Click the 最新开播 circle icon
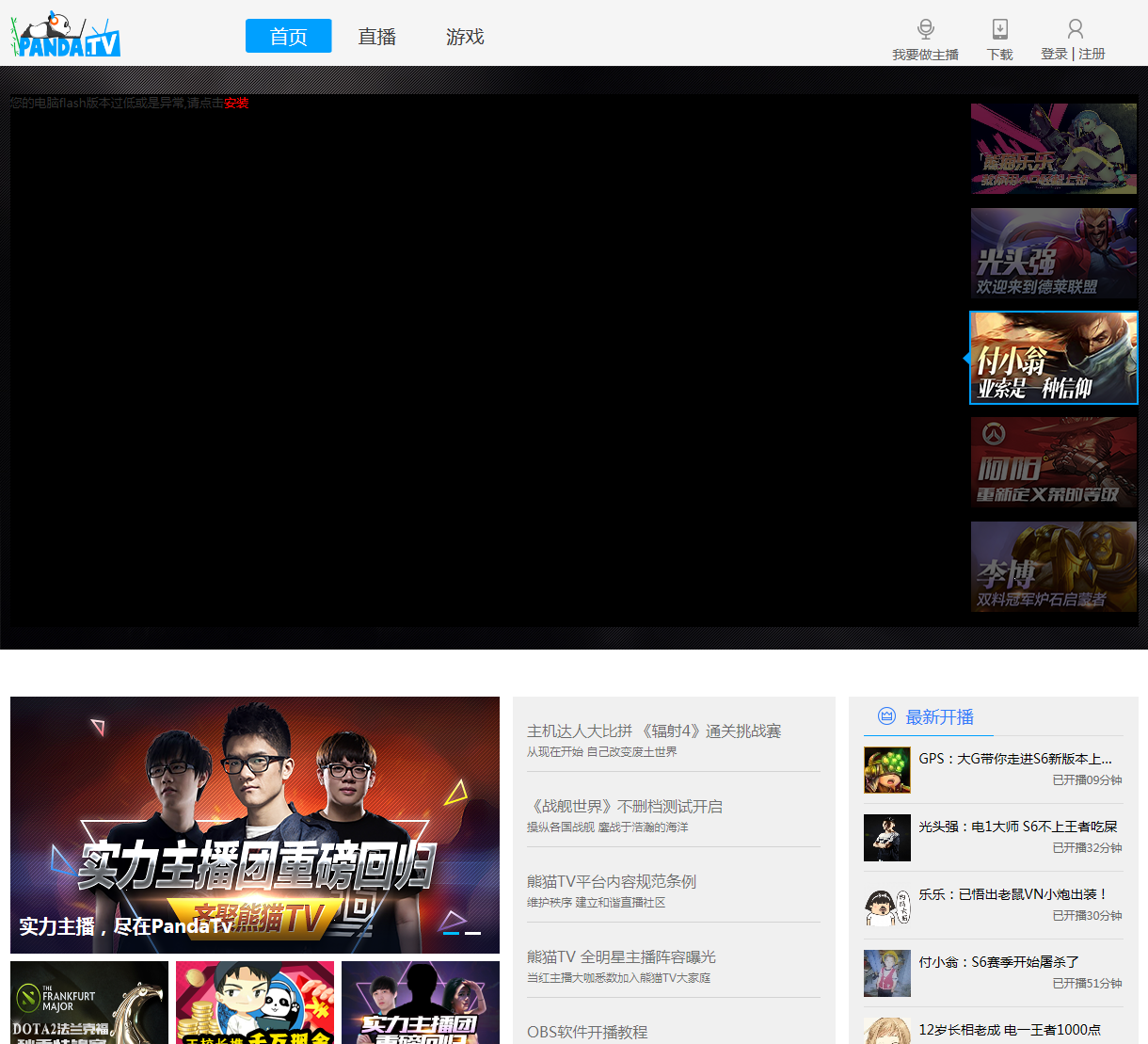The width and height of the screenshot is (1148, 1044). [x=886, y=716]
